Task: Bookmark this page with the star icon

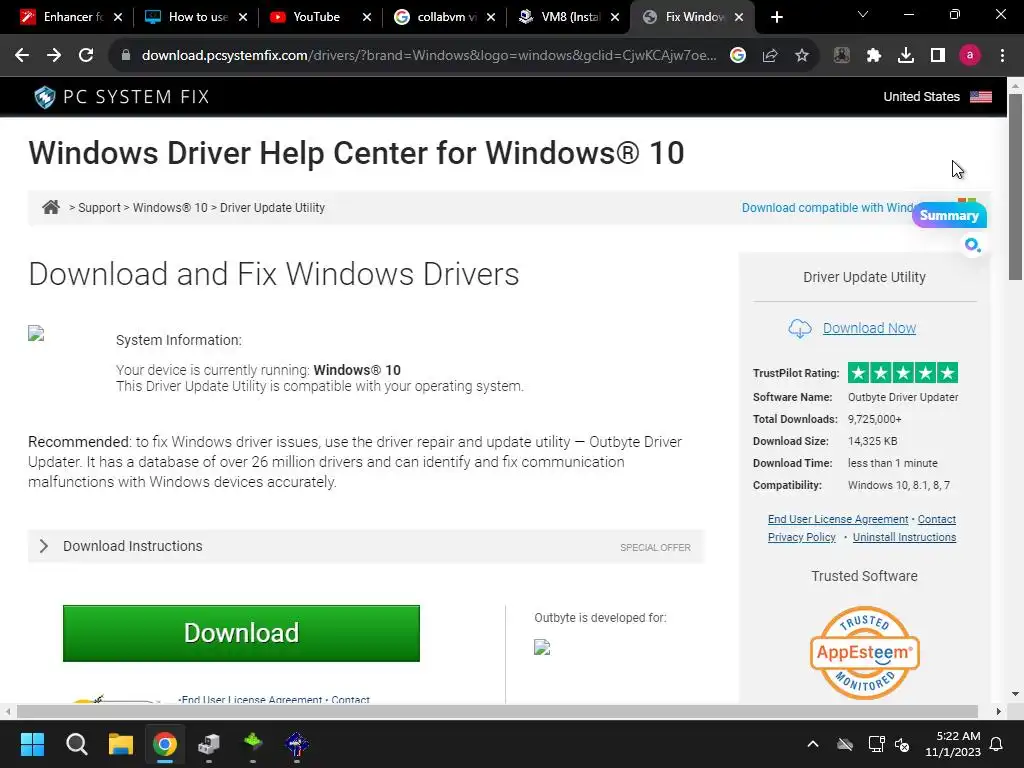Action: (x=802, y=56)
